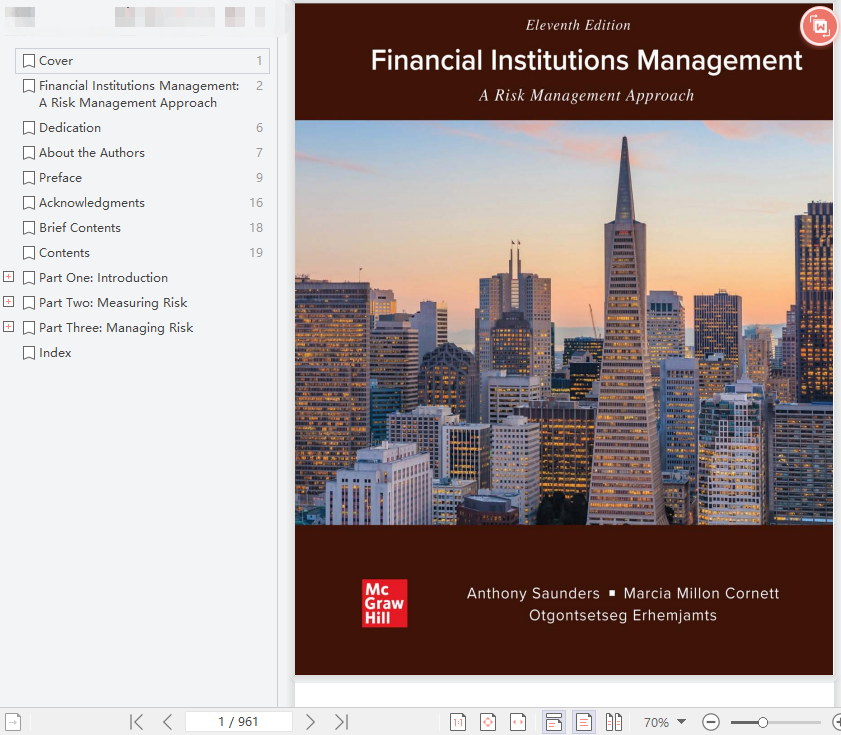Click the McGraw Hill logo on cover
841x735 pixels.
pos(385,603)
